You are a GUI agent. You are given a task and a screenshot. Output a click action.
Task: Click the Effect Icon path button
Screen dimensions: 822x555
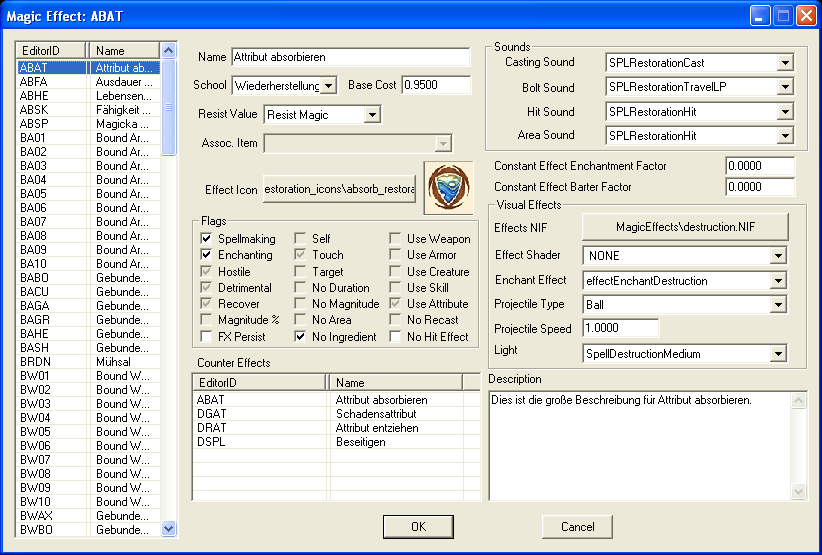point(339,189)
